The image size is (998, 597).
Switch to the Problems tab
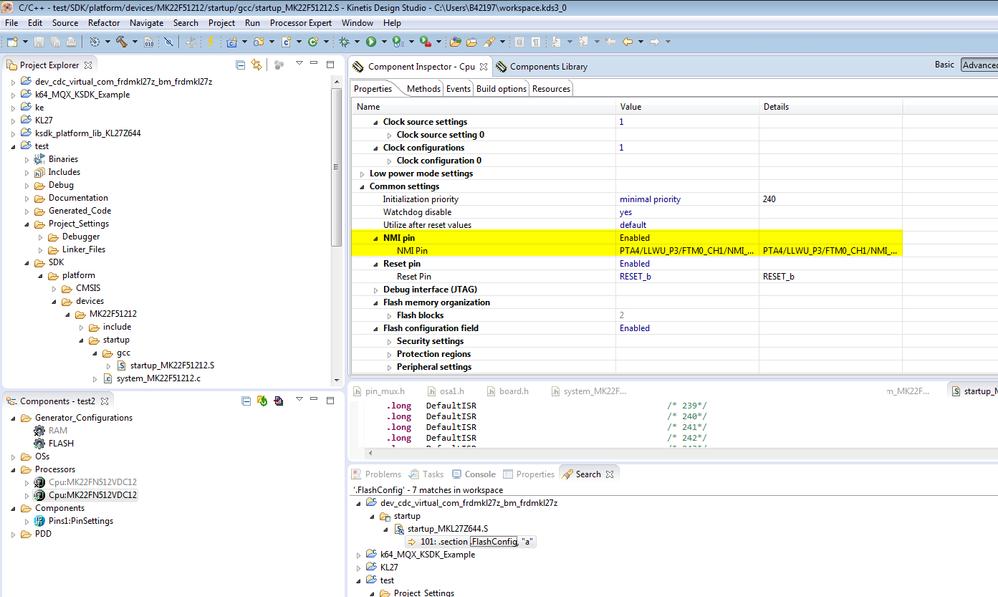(x=377, y=474)
